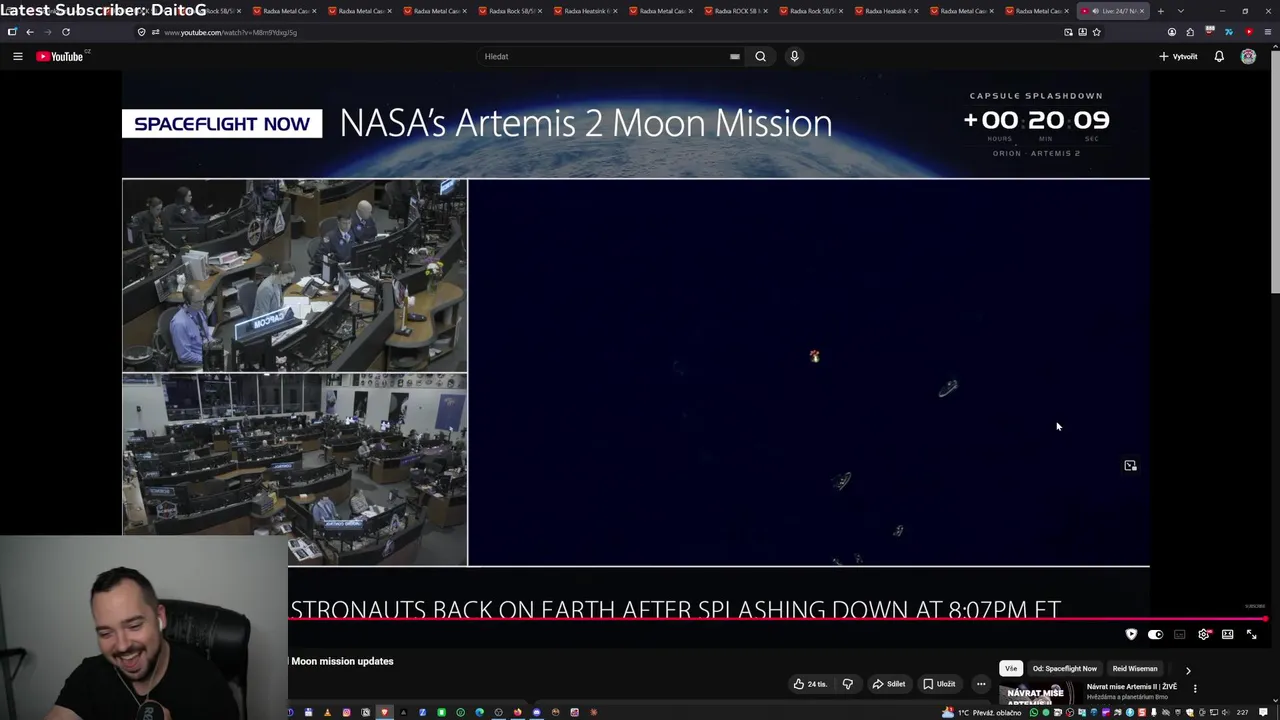The image size is (1280, 720).
Task: Bookmark this page with the star icon
Action: point(1097,32)
